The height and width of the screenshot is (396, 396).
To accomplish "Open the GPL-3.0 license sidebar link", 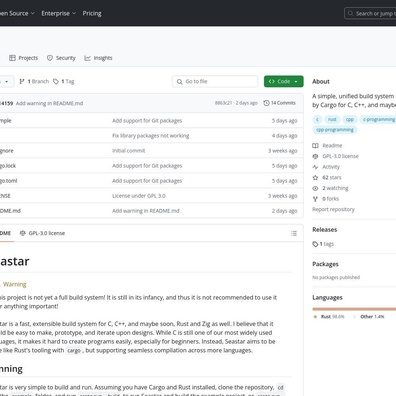I will pos(340,156).
